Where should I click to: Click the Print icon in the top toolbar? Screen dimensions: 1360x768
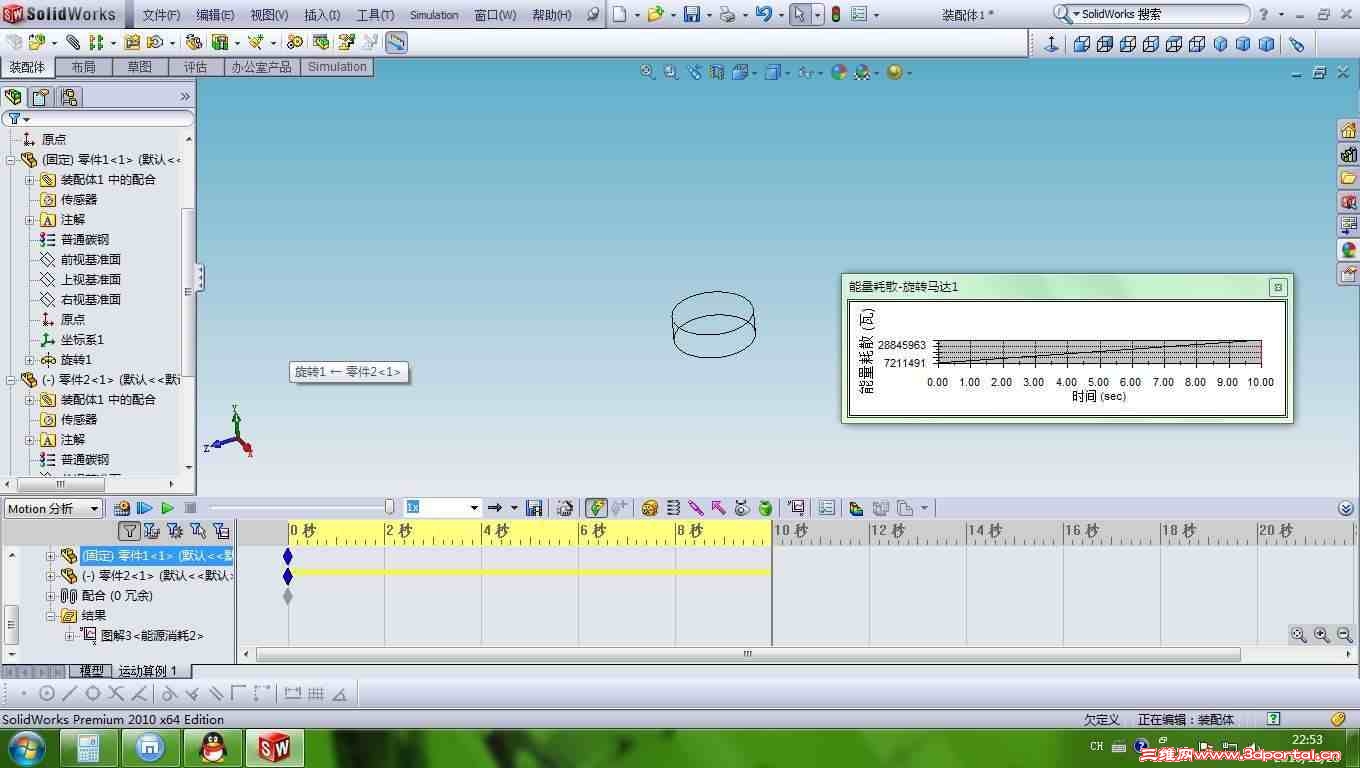click(727, 14)
